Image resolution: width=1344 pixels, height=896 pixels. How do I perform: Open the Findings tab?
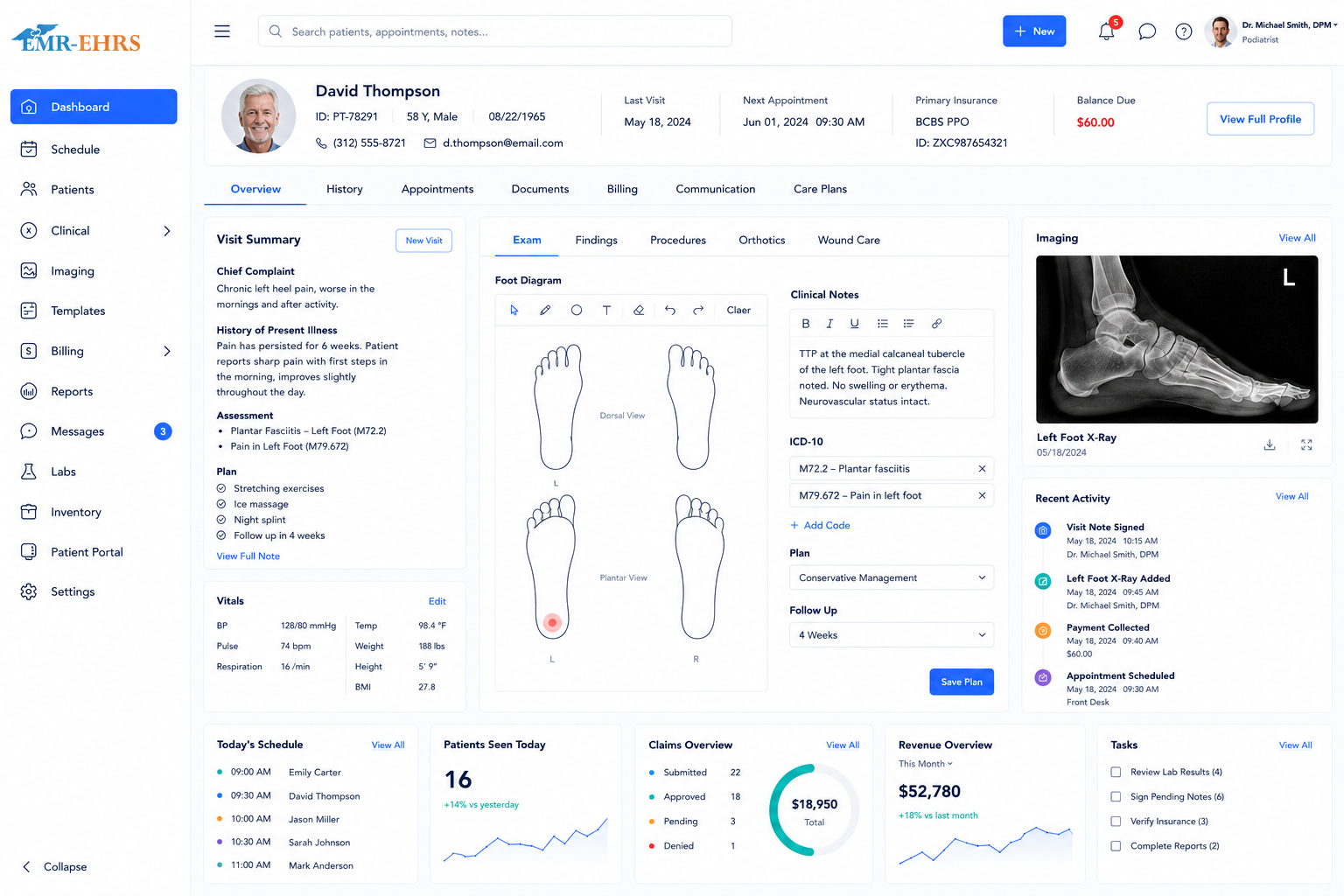click(x=596, y=240)
